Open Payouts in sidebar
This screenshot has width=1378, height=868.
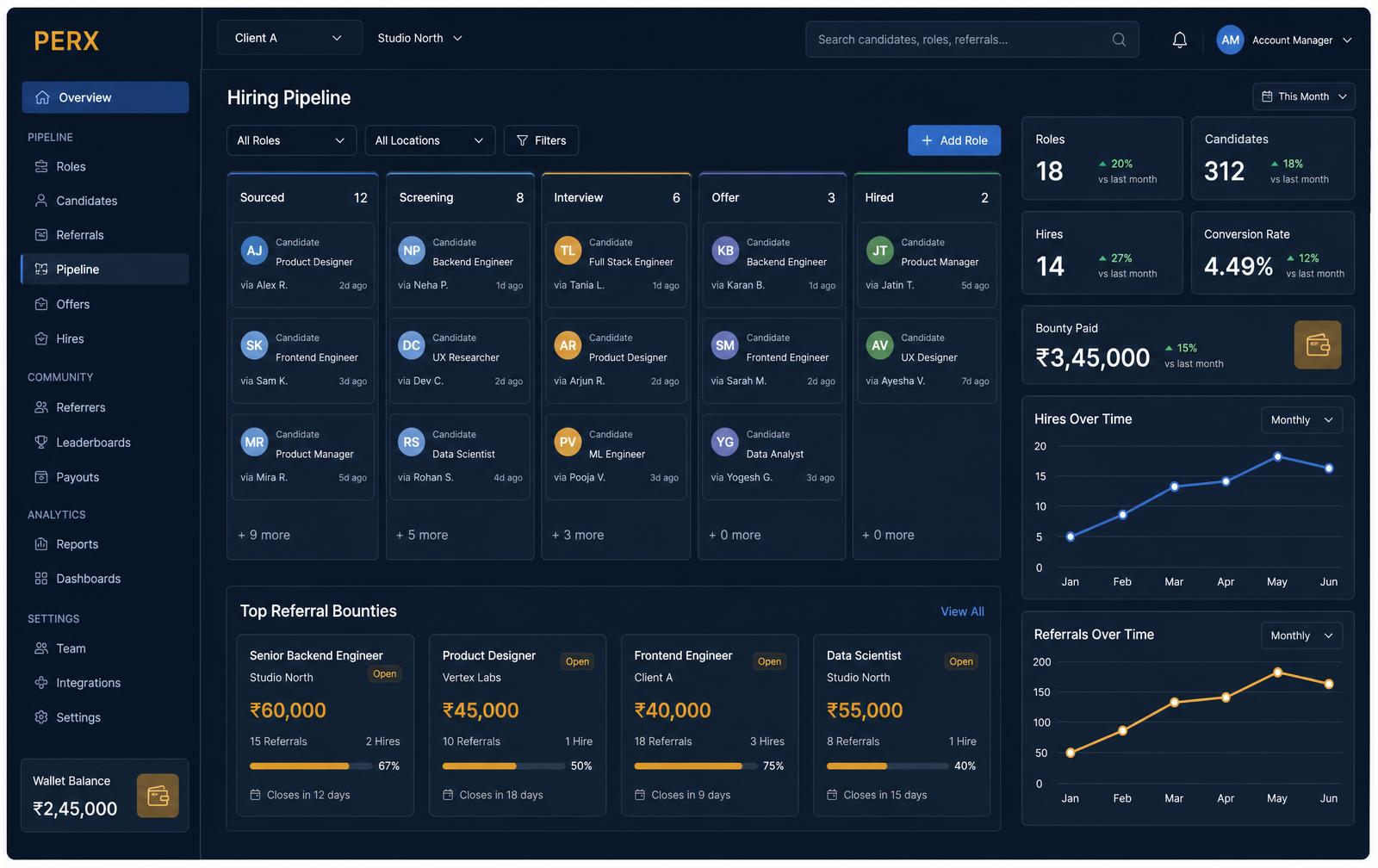tap(105, 477)
